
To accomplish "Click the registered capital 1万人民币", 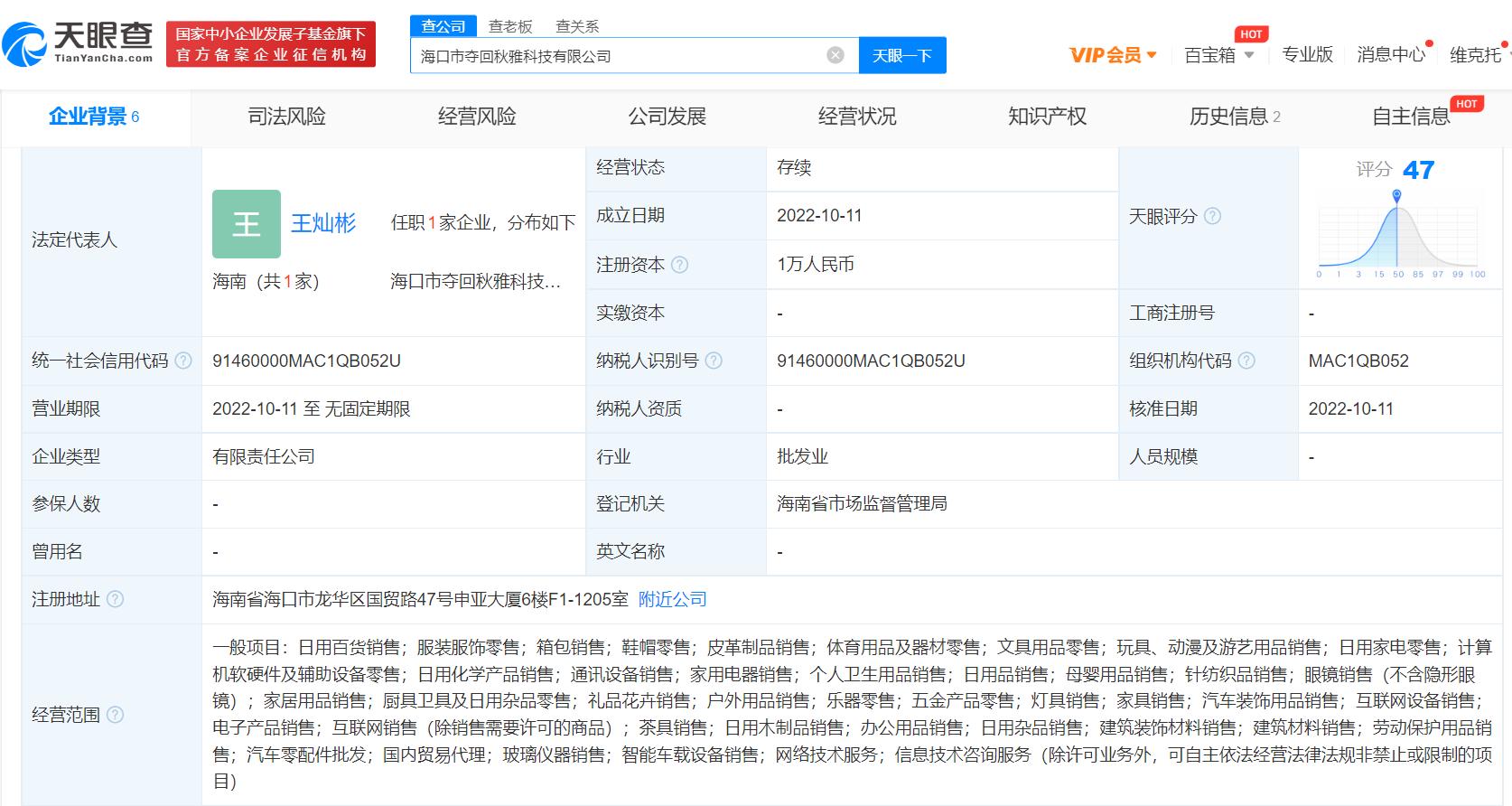I will pyautogui.click(x=816, y=265).
